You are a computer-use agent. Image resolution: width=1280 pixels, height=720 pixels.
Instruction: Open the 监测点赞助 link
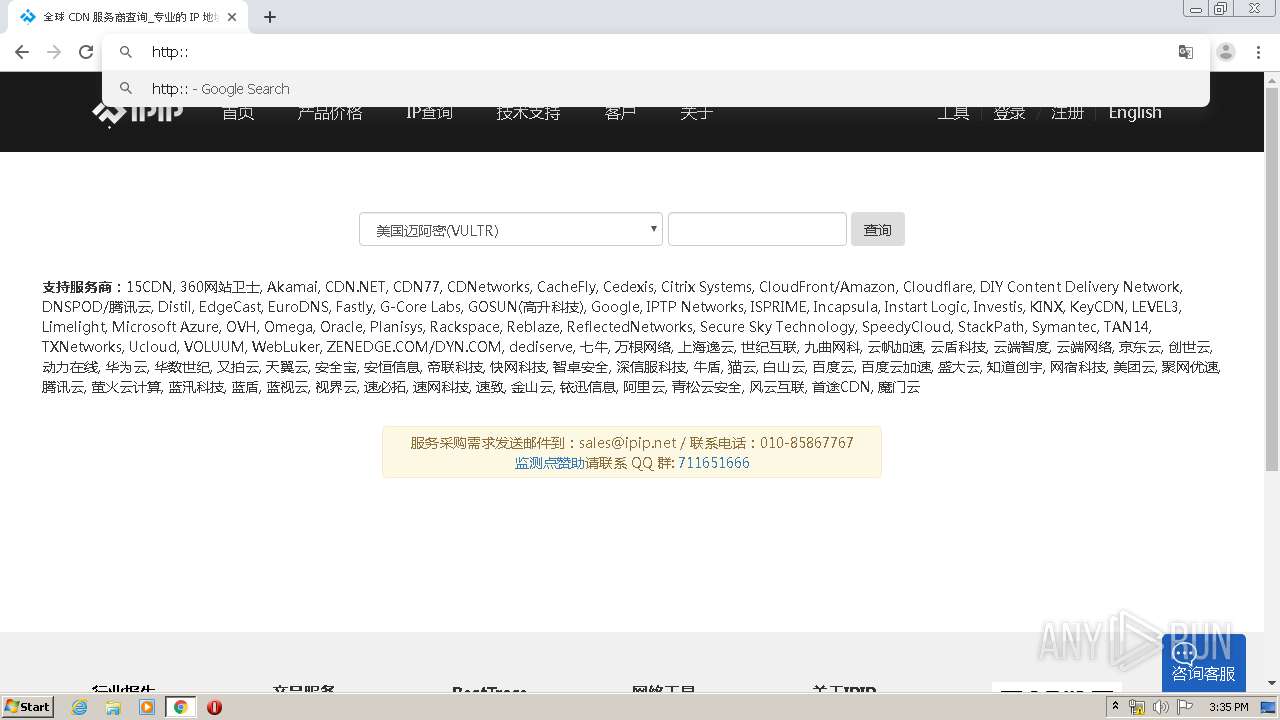click(x=550, y=463)
